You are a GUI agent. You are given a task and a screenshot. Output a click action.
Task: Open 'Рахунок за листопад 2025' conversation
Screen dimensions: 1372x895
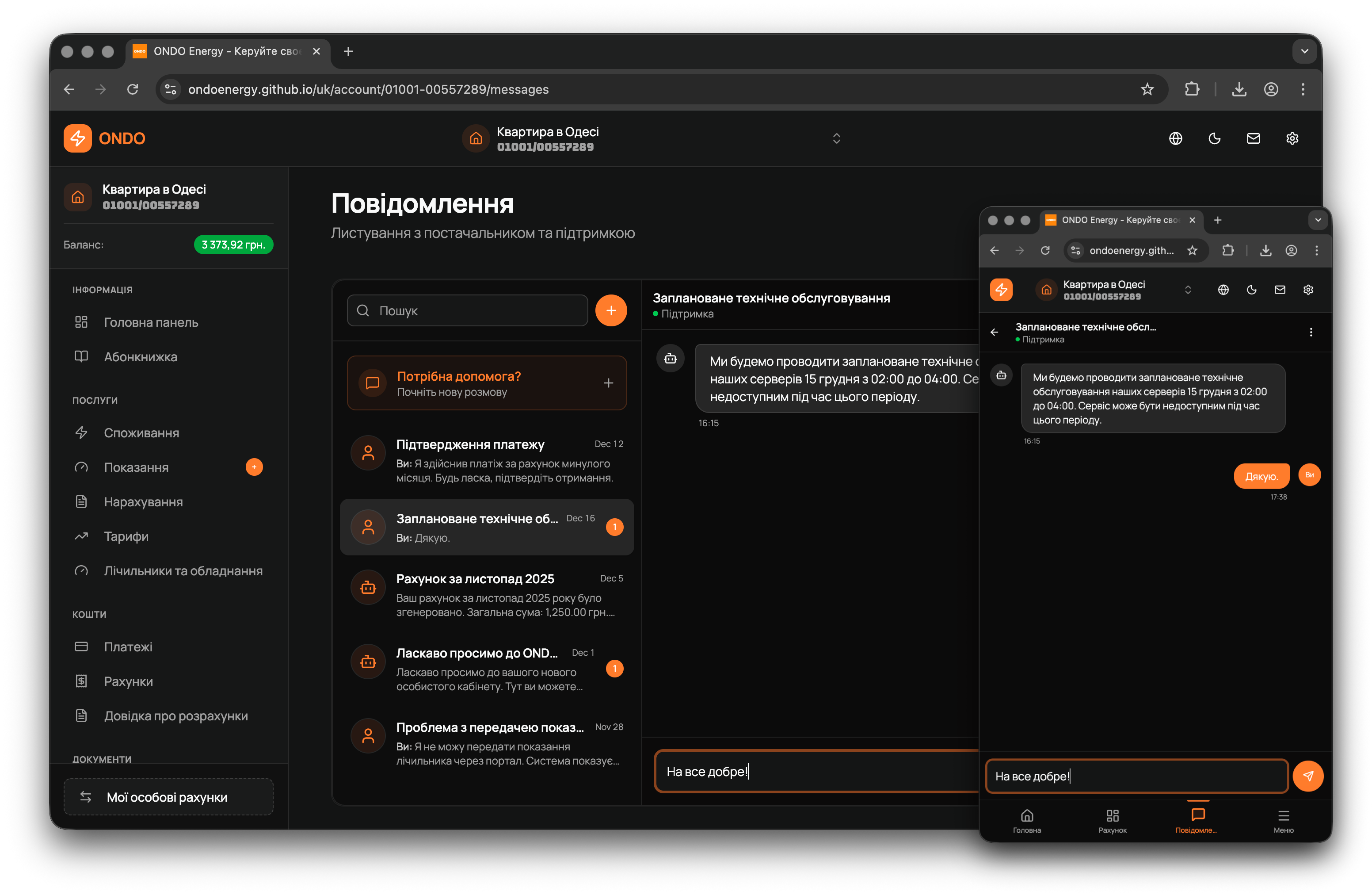(487, 595)
